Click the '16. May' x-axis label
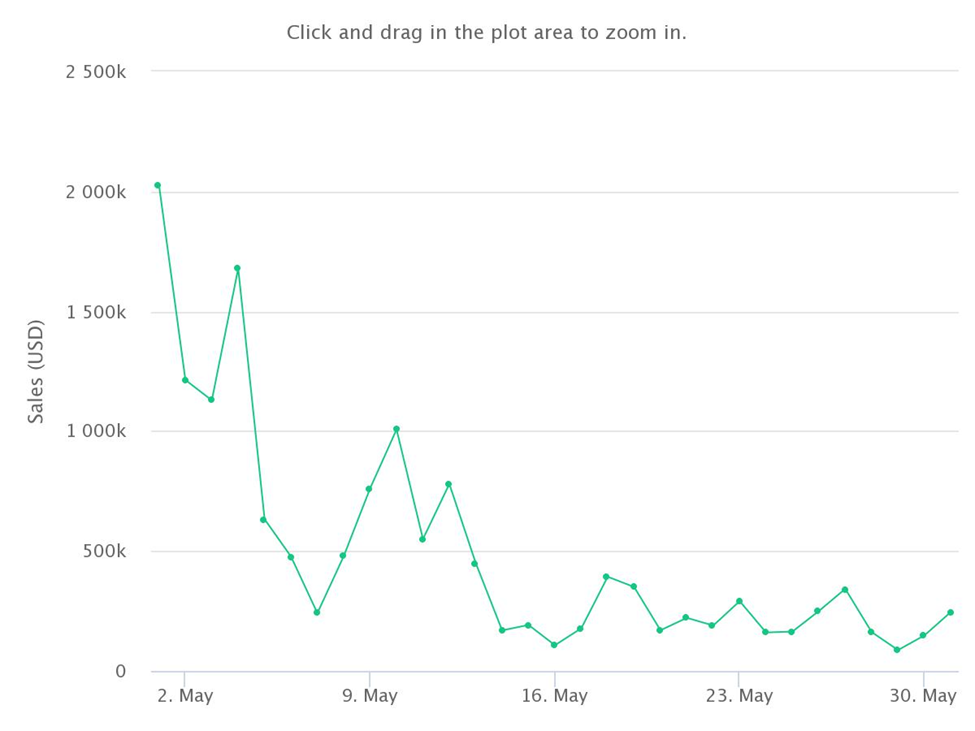 click(554, 696)
